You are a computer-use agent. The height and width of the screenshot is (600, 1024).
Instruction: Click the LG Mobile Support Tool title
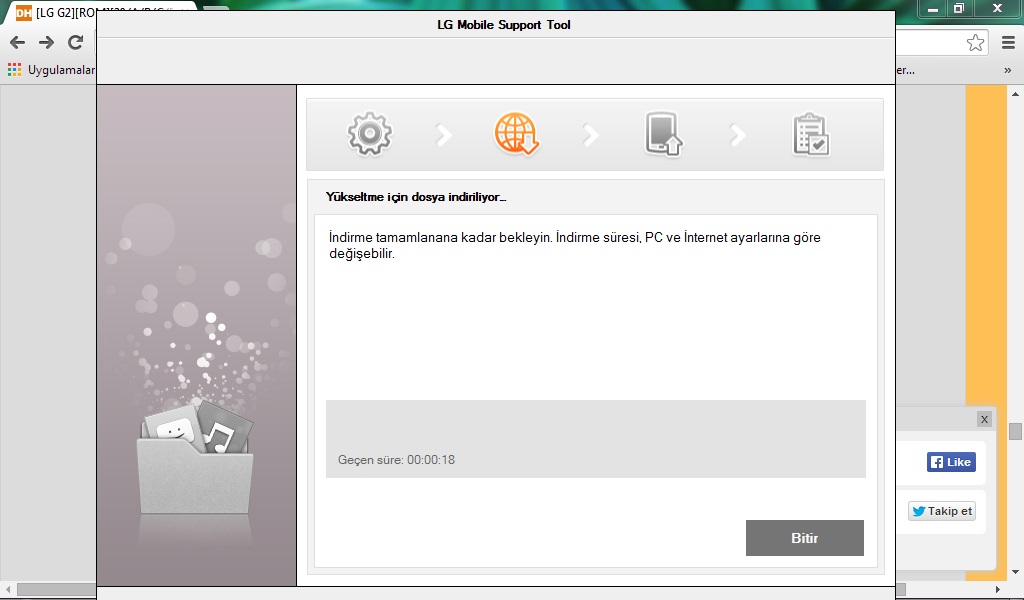504,25
